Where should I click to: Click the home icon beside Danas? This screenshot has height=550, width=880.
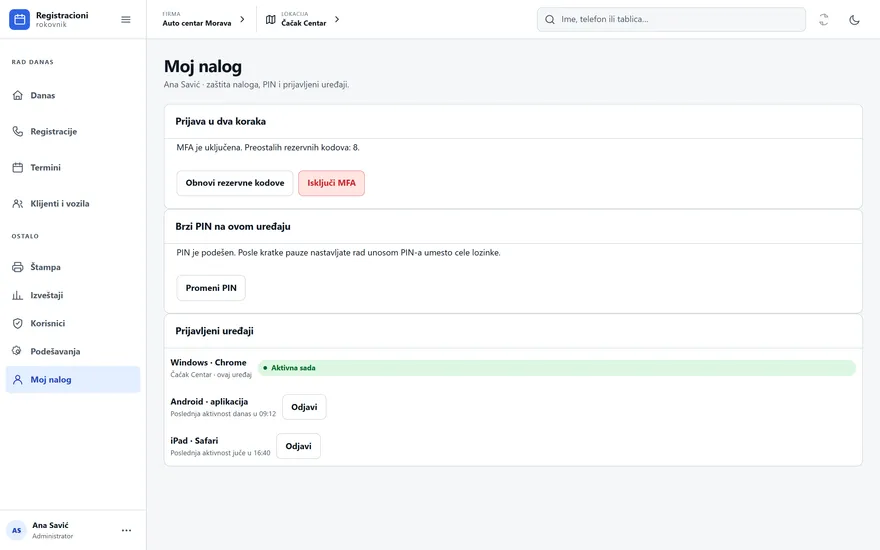[x=18, y=95]
